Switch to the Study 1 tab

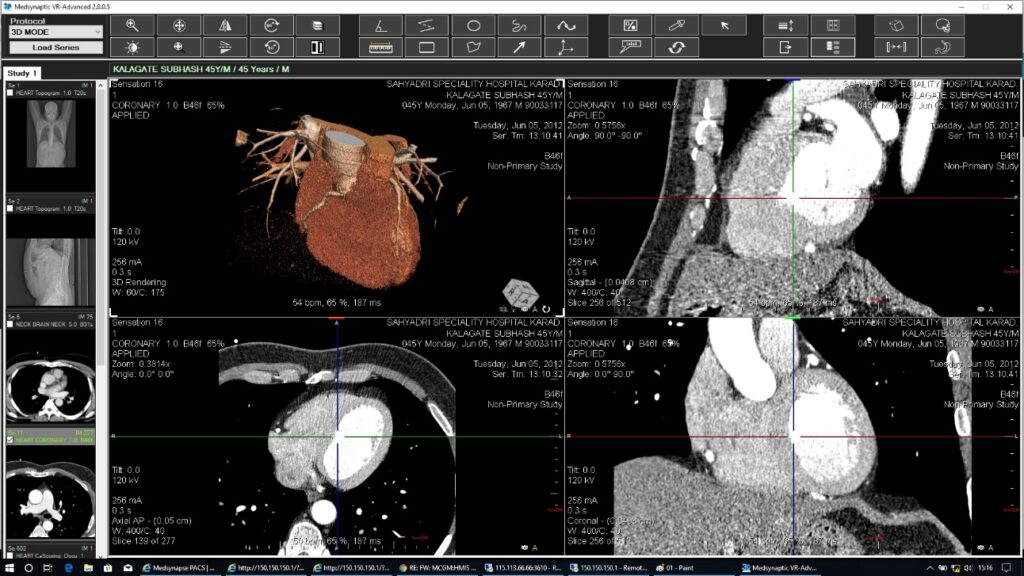coord(22,73)
